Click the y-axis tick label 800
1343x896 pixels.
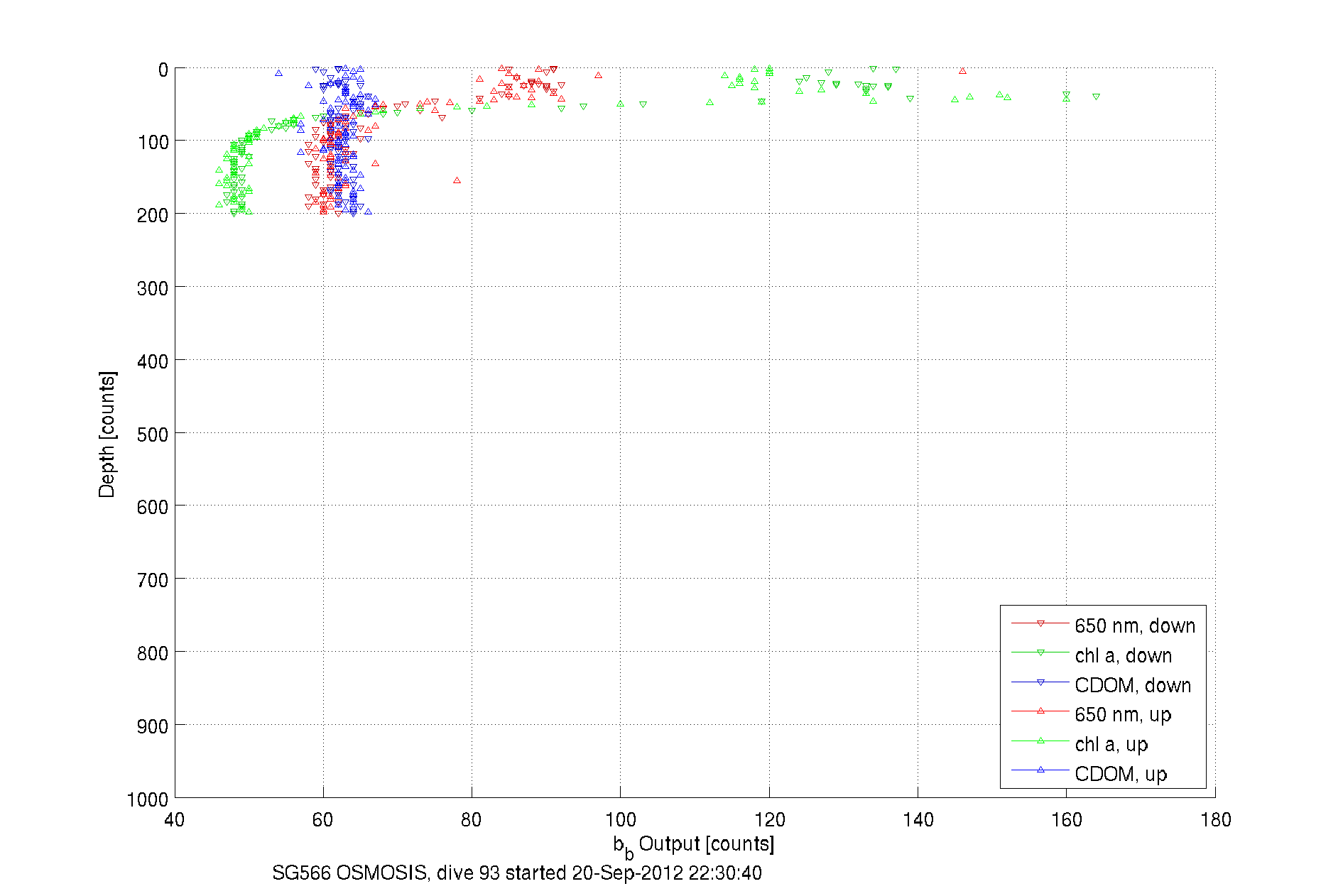(x=153, y=653)
